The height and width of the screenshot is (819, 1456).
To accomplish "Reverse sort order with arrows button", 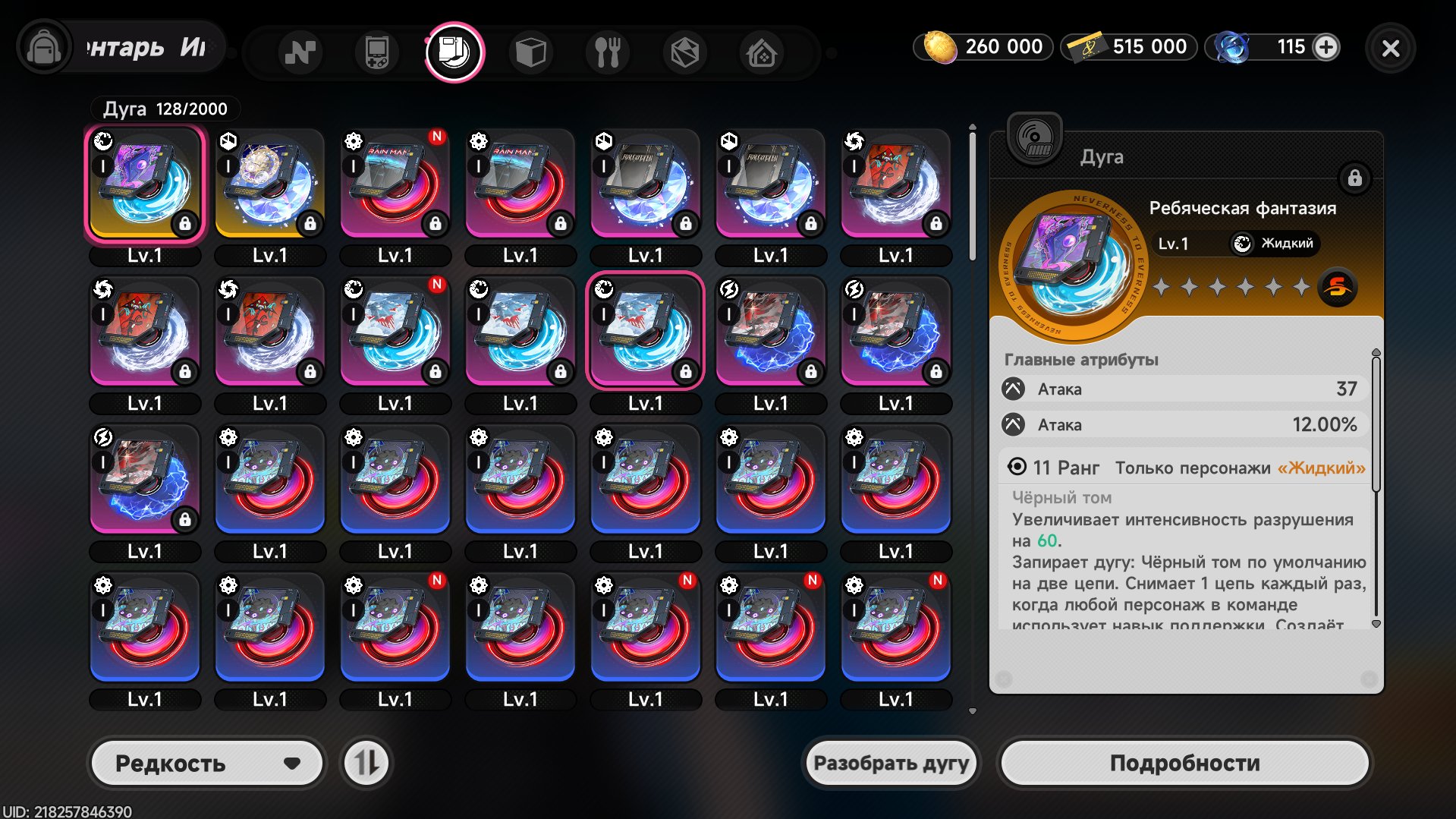I will 366,763.
